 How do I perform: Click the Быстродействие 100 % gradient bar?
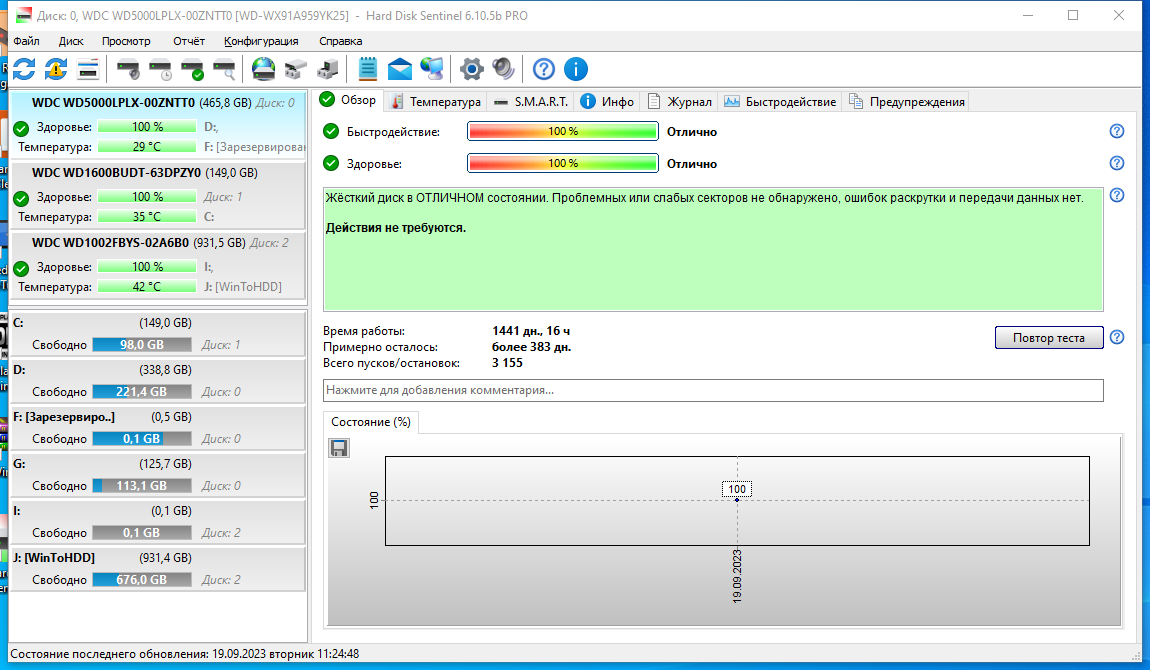(563, 131)
